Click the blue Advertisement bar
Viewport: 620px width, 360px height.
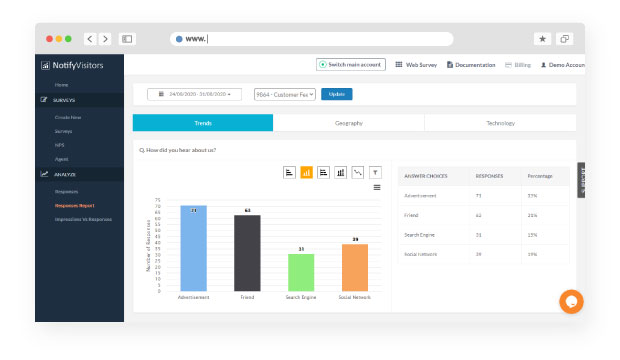193,248
